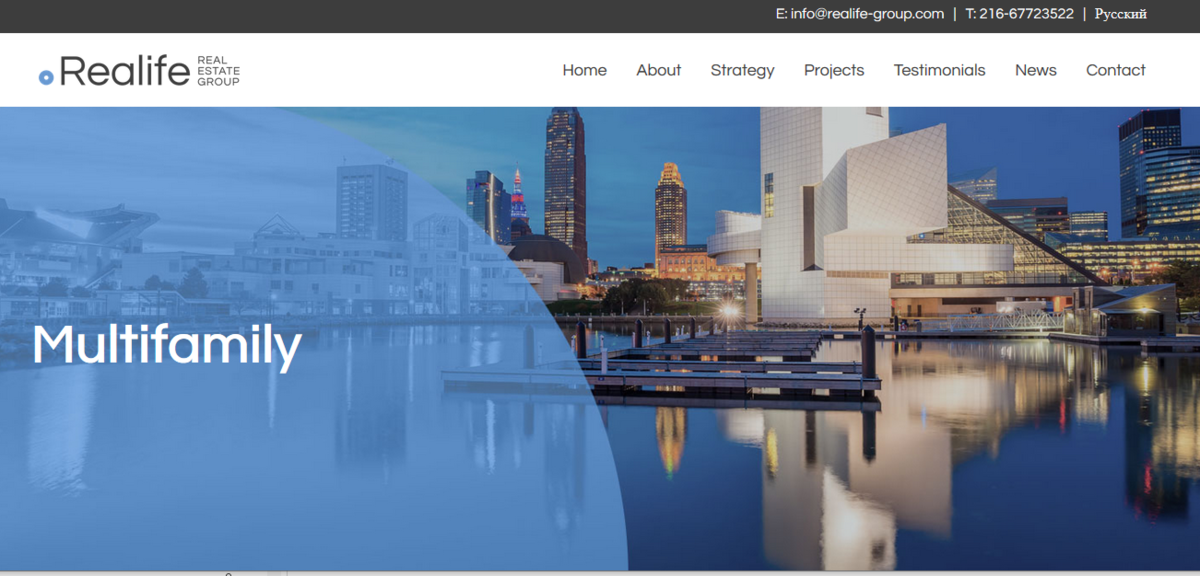The image size is (1200, 576).
Task: Click the Real Estate Group tagline text
Action: coord(218,71)
